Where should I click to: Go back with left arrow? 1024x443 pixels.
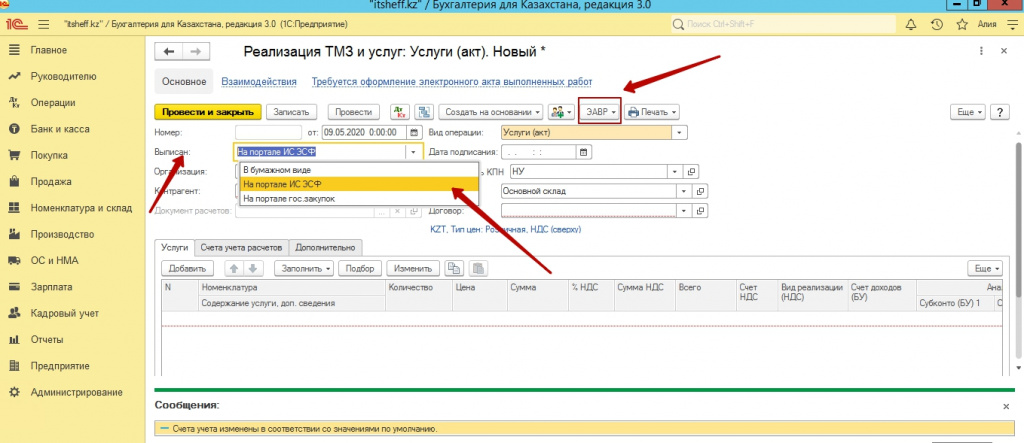[168, 52]
